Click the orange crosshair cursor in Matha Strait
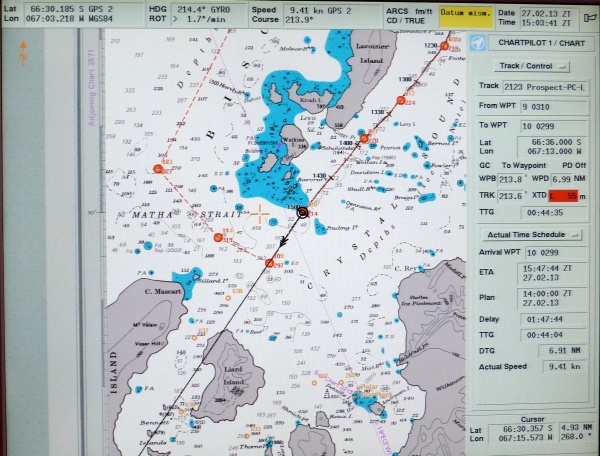600x456 pixels. [260, 214]
